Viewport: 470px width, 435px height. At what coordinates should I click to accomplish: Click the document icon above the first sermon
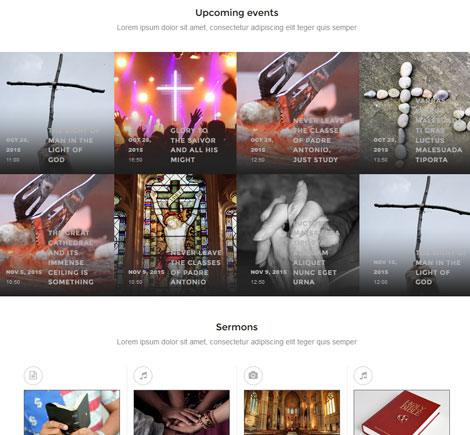(x=33, y=375)
